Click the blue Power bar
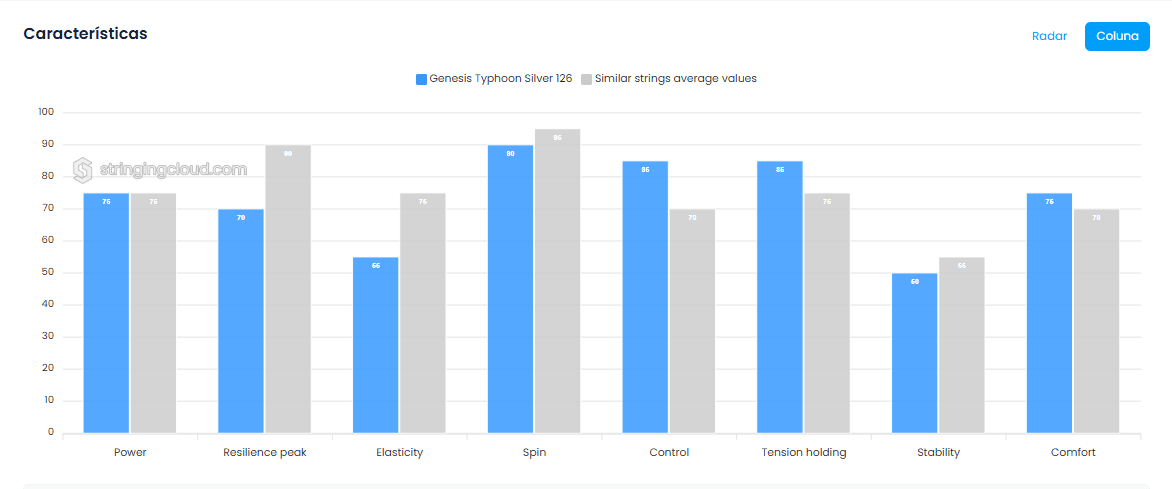The image size is (1172, 489). 106,313
